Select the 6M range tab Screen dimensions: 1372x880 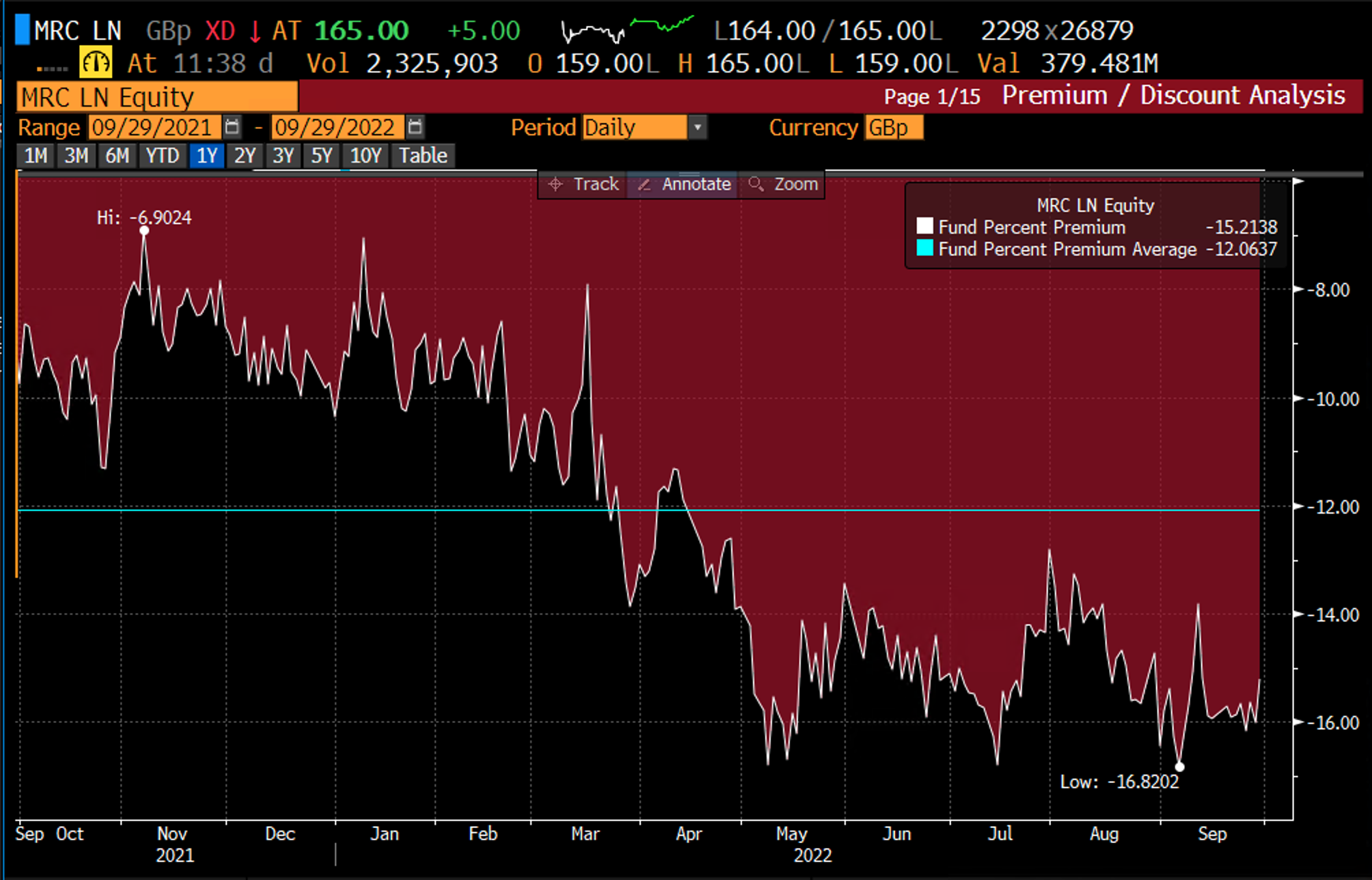pyautogui.click(x=117, y=156)
